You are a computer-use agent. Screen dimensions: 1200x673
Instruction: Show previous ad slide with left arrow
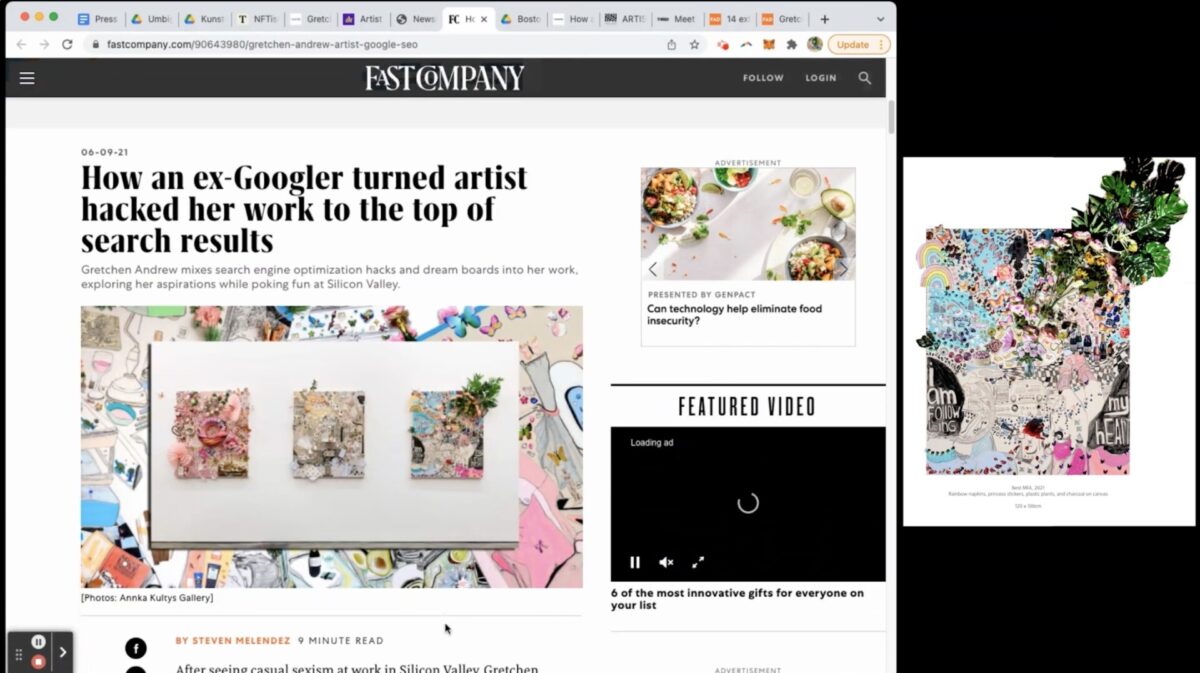[653, 269]
